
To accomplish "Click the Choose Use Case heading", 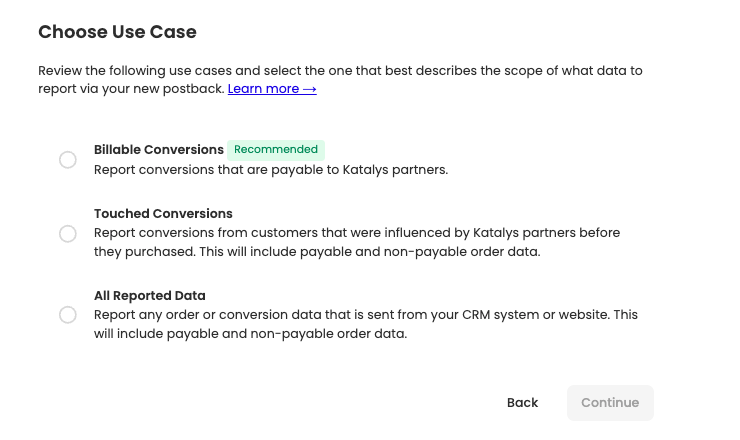I will tap(117, 32).
